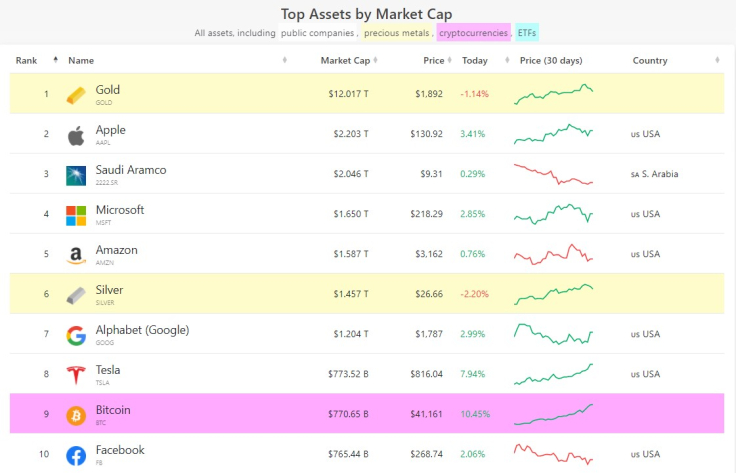Open the Bitcoin asset link
Screen dimensions: 736x473
113,410
